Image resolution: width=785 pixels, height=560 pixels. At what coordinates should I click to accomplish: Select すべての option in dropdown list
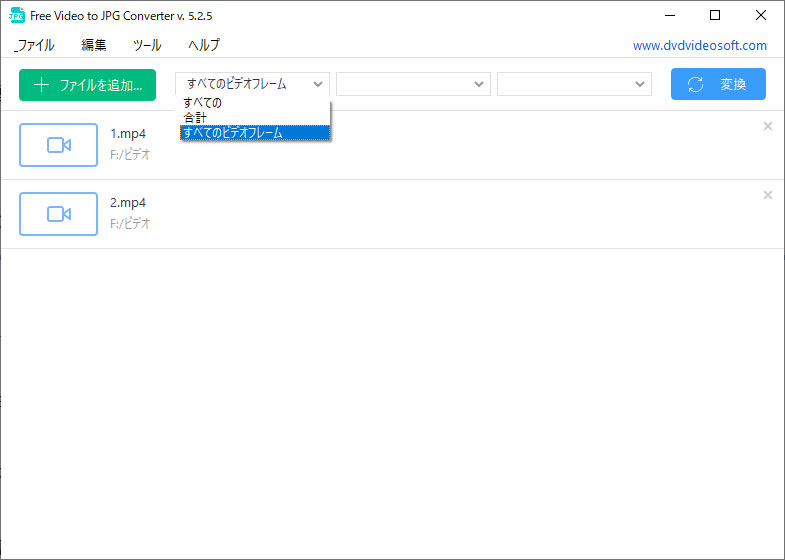tap(203, 103)
